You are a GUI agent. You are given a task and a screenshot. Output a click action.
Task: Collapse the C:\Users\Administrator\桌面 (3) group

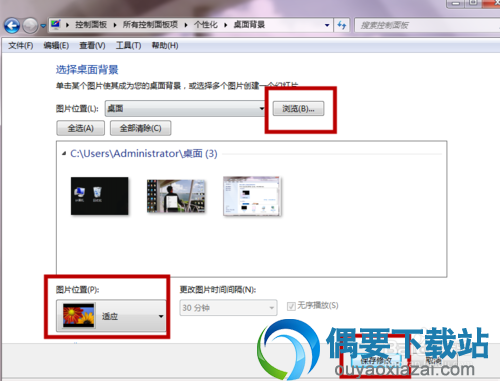(x=64, y=154)
